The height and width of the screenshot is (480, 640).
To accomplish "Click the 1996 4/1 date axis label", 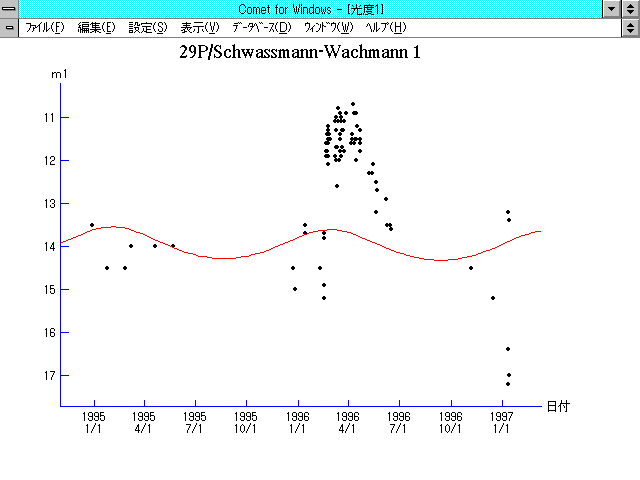I will coord(347,422).
